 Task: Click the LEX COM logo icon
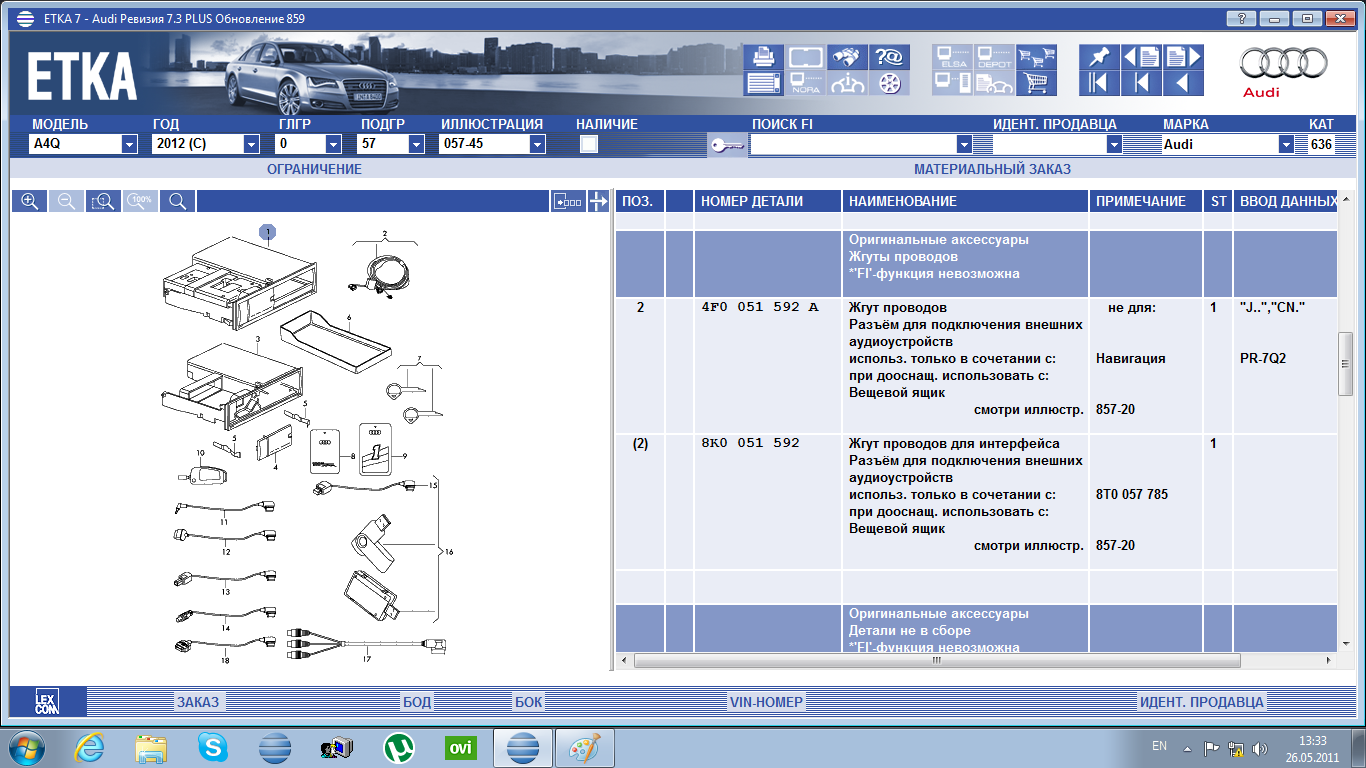click(x=47, y=702)
